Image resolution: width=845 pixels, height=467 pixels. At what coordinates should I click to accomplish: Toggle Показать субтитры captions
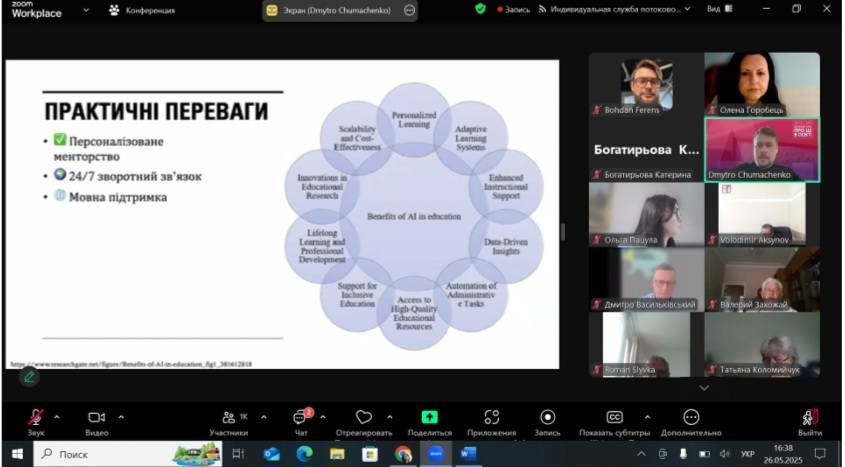pyautogui.click(x=614, y=417)
